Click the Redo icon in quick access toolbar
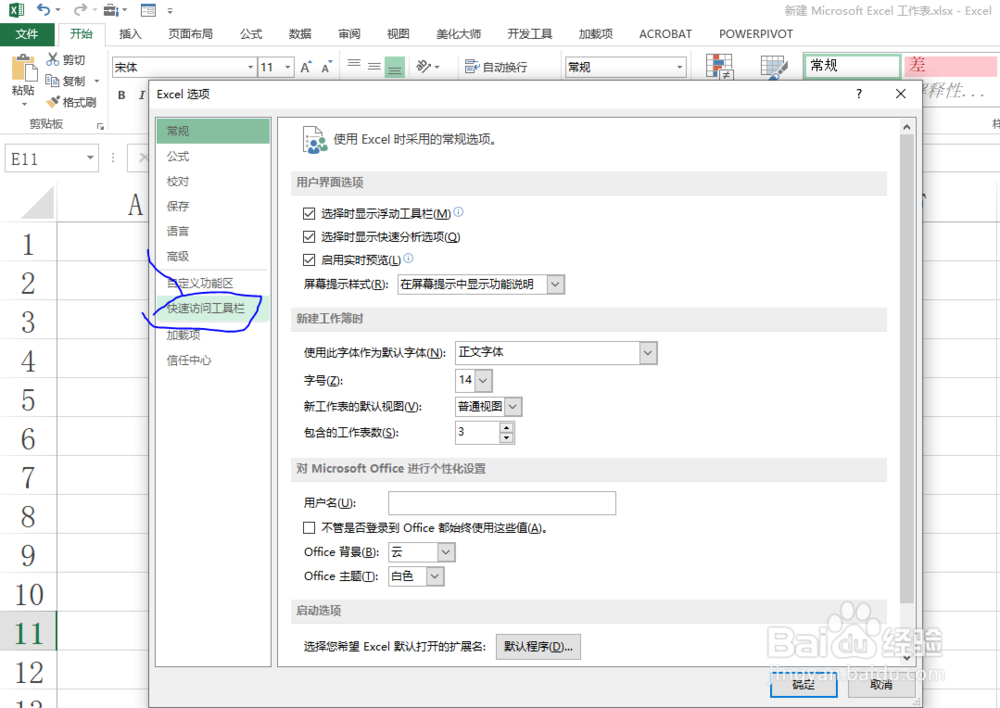Screen dimensions: 1000x708 [x=80, y=10]
